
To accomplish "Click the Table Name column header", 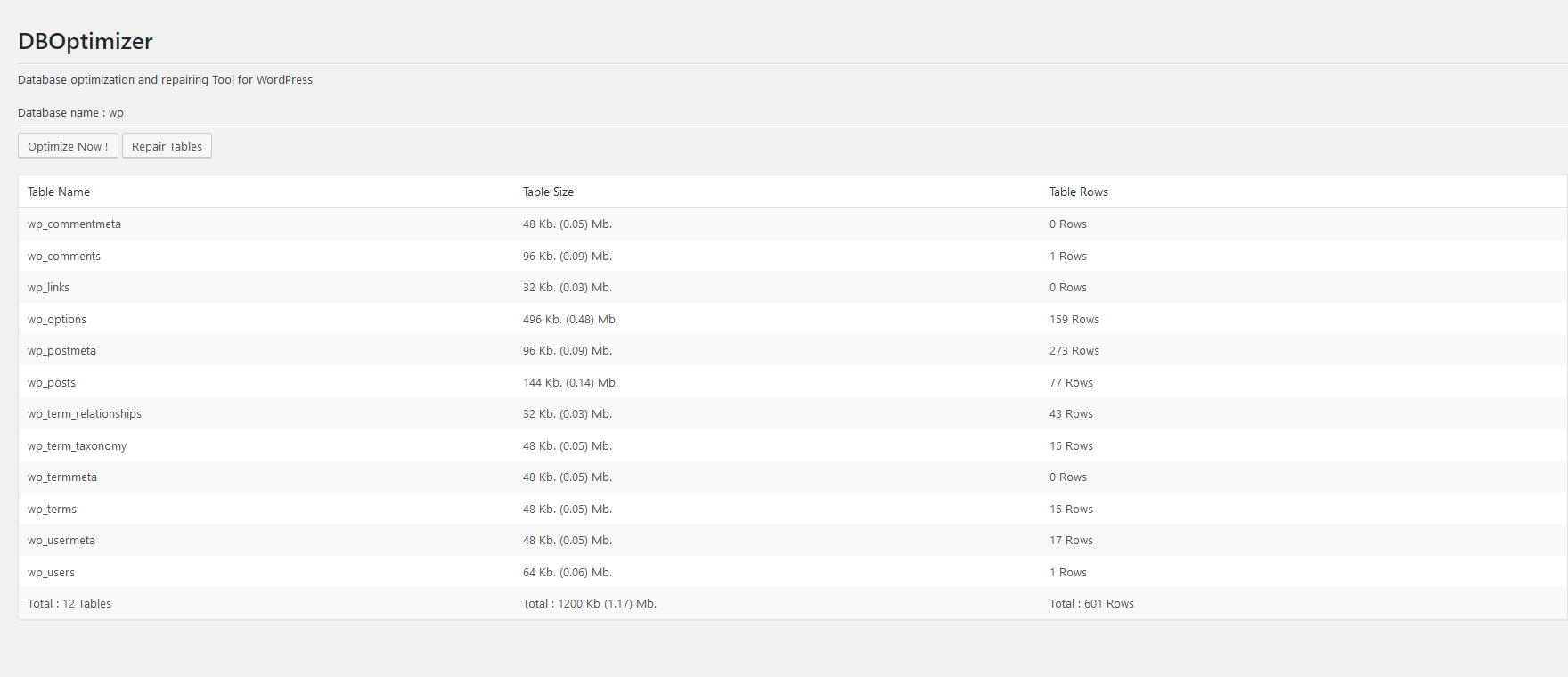I will click(59, 192).
